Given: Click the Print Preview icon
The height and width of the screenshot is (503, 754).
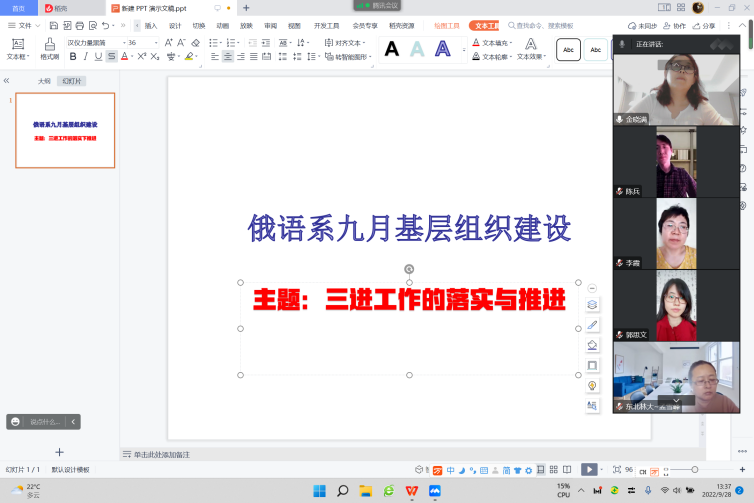Looking at the screenshot, I should 93,25.
